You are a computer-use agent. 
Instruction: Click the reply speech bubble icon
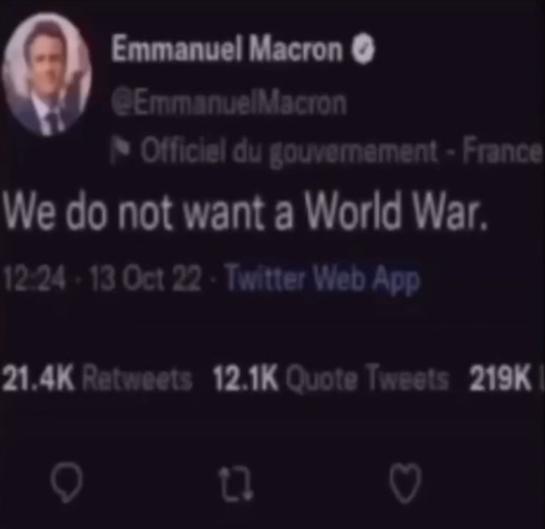pyautogui.click(x=66, y=482)
